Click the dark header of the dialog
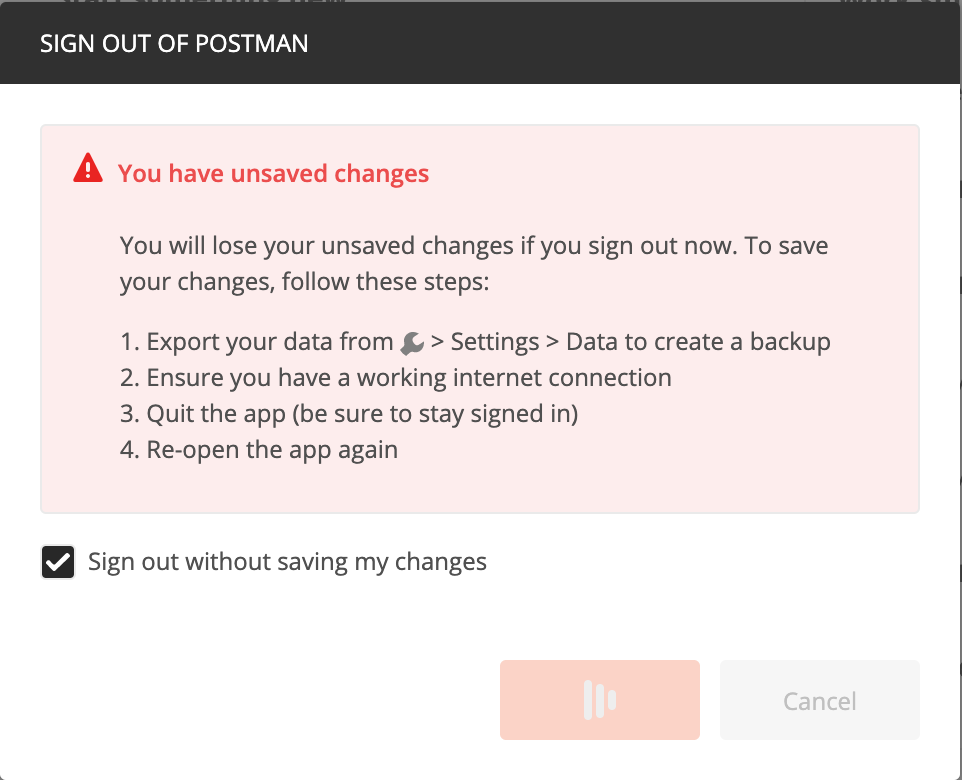Screen dimensions: 962x780 click(x=480, y=43)
